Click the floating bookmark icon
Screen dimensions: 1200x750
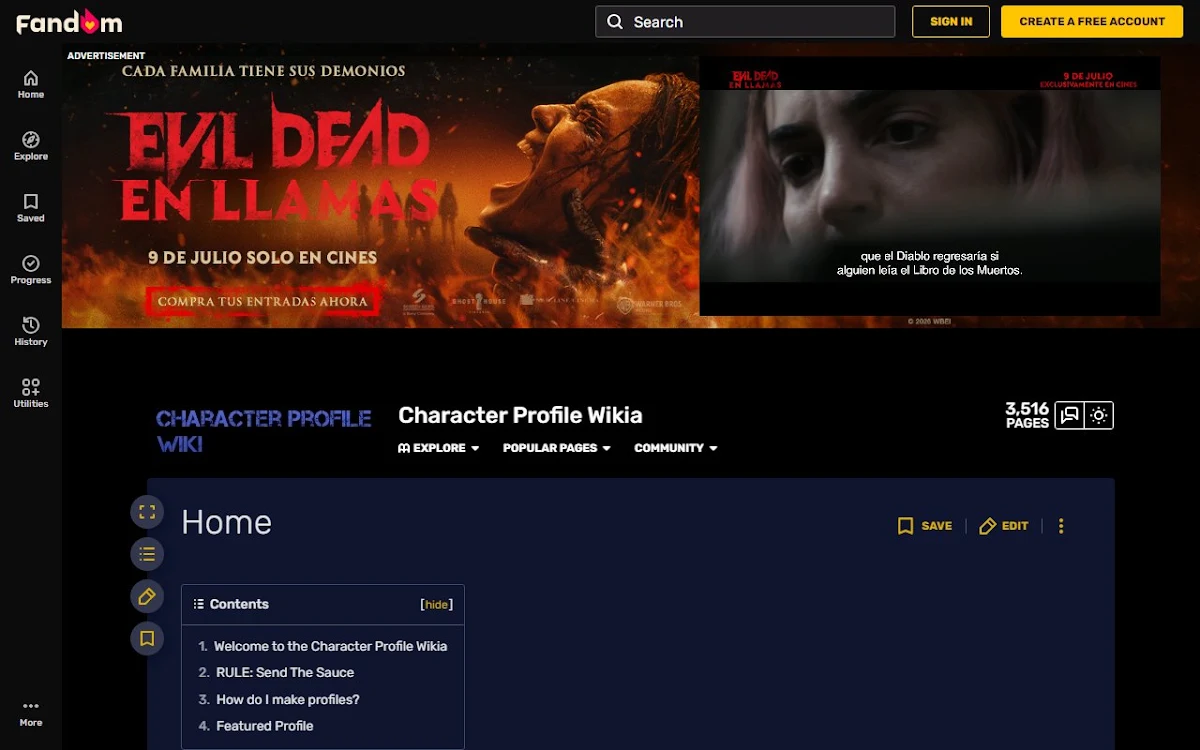click(147, 638)
